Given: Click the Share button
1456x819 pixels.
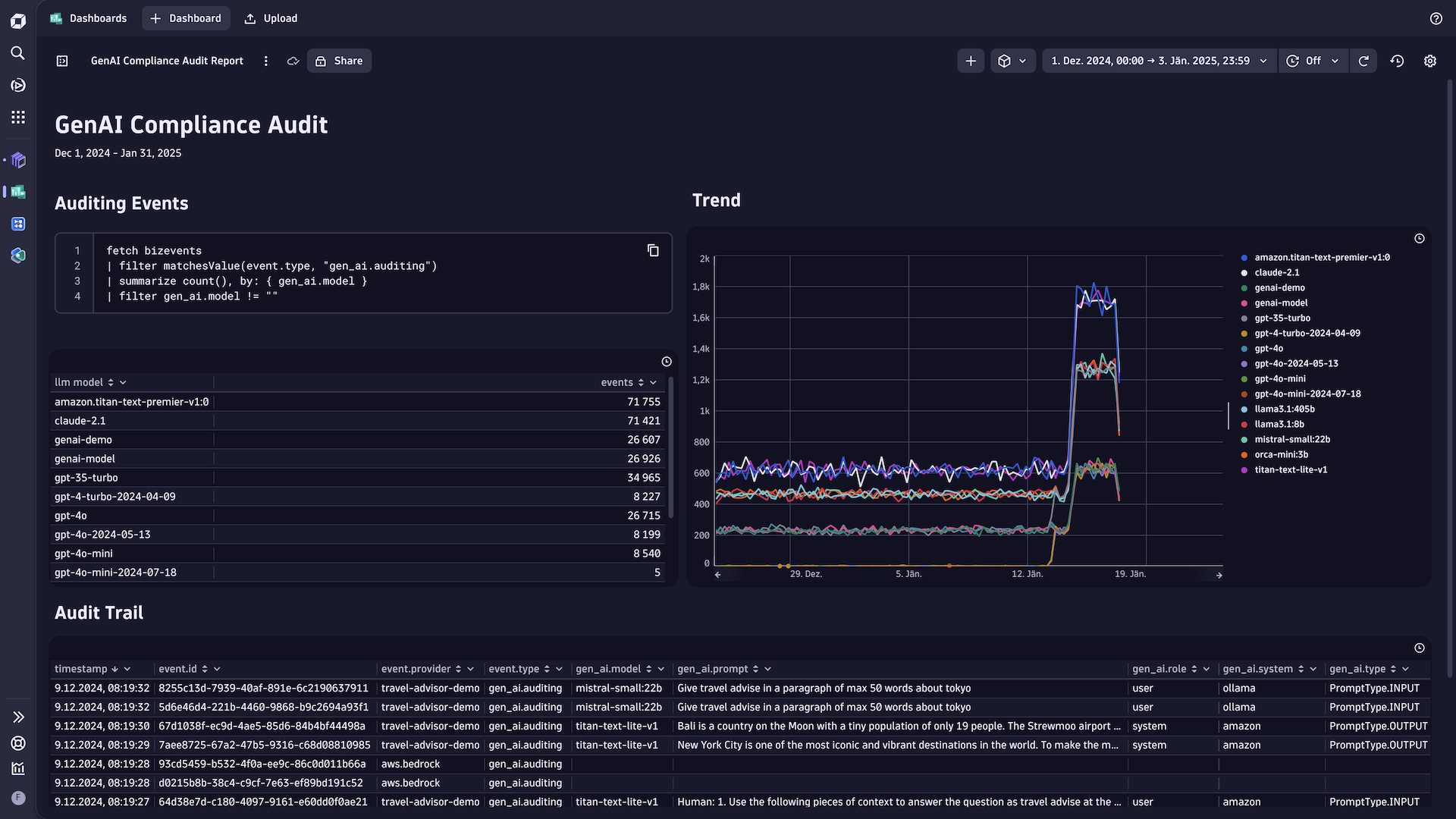Looking at the screenshot, I should [339, 61].
